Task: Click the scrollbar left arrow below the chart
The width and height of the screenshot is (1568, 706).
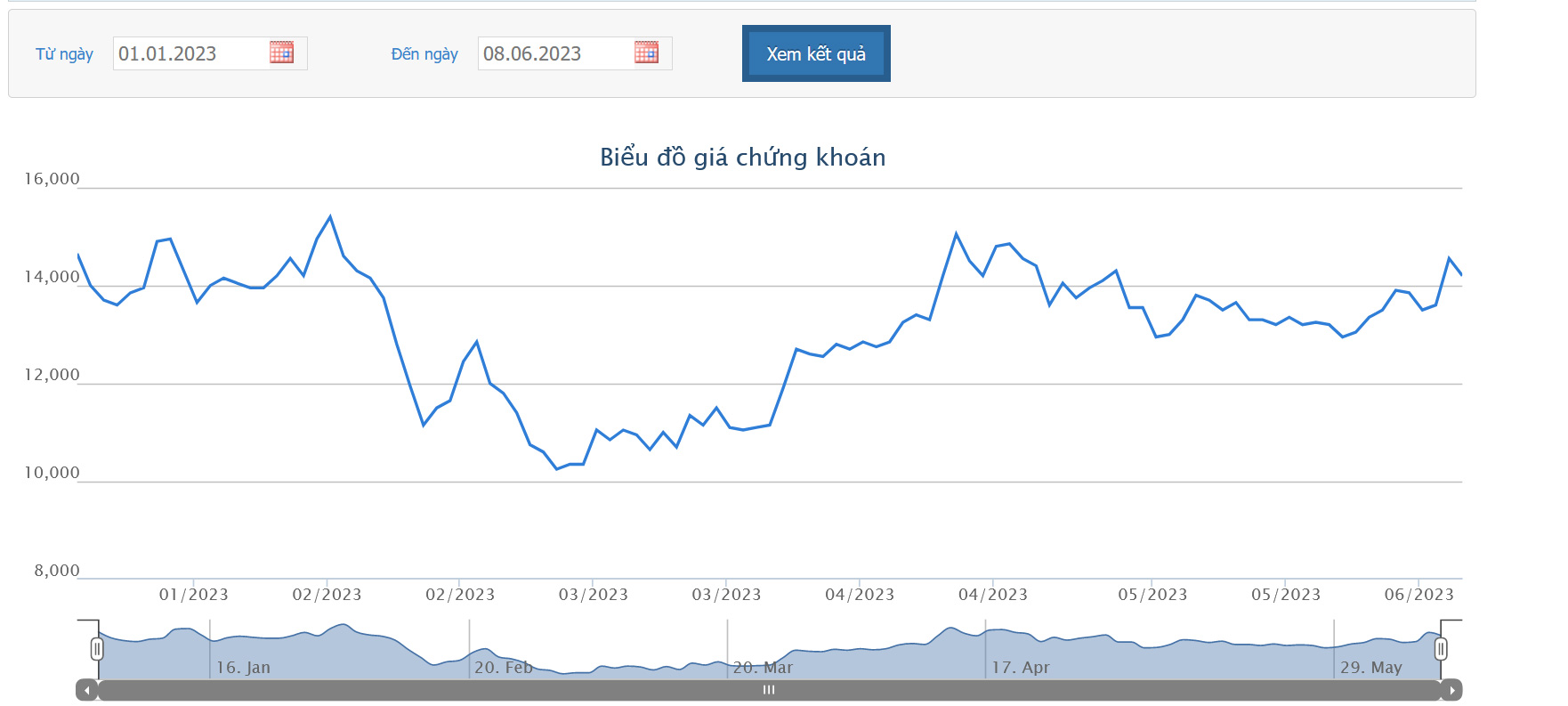Action: [x=86, y=690]
